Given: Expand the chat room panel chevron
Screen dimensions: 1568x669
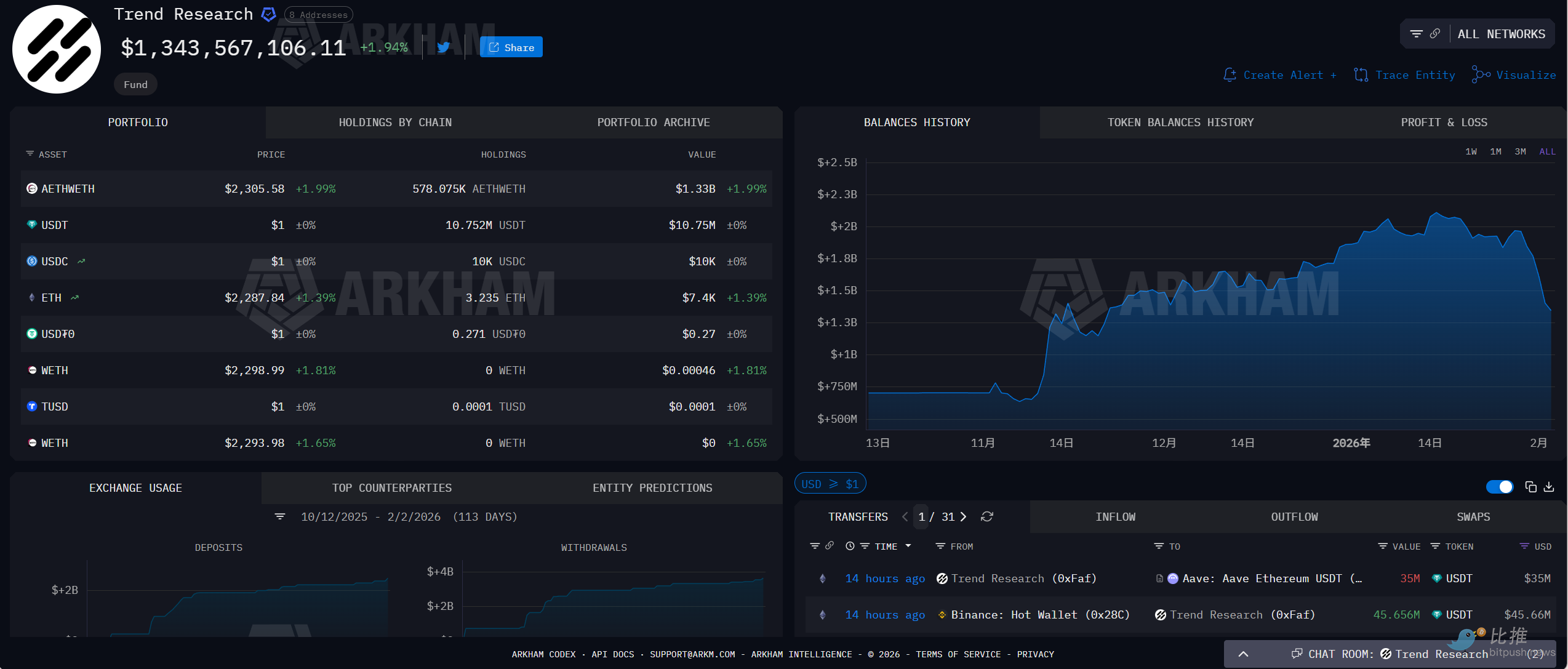Looking at the screenshot, I should click(1242, 654).
